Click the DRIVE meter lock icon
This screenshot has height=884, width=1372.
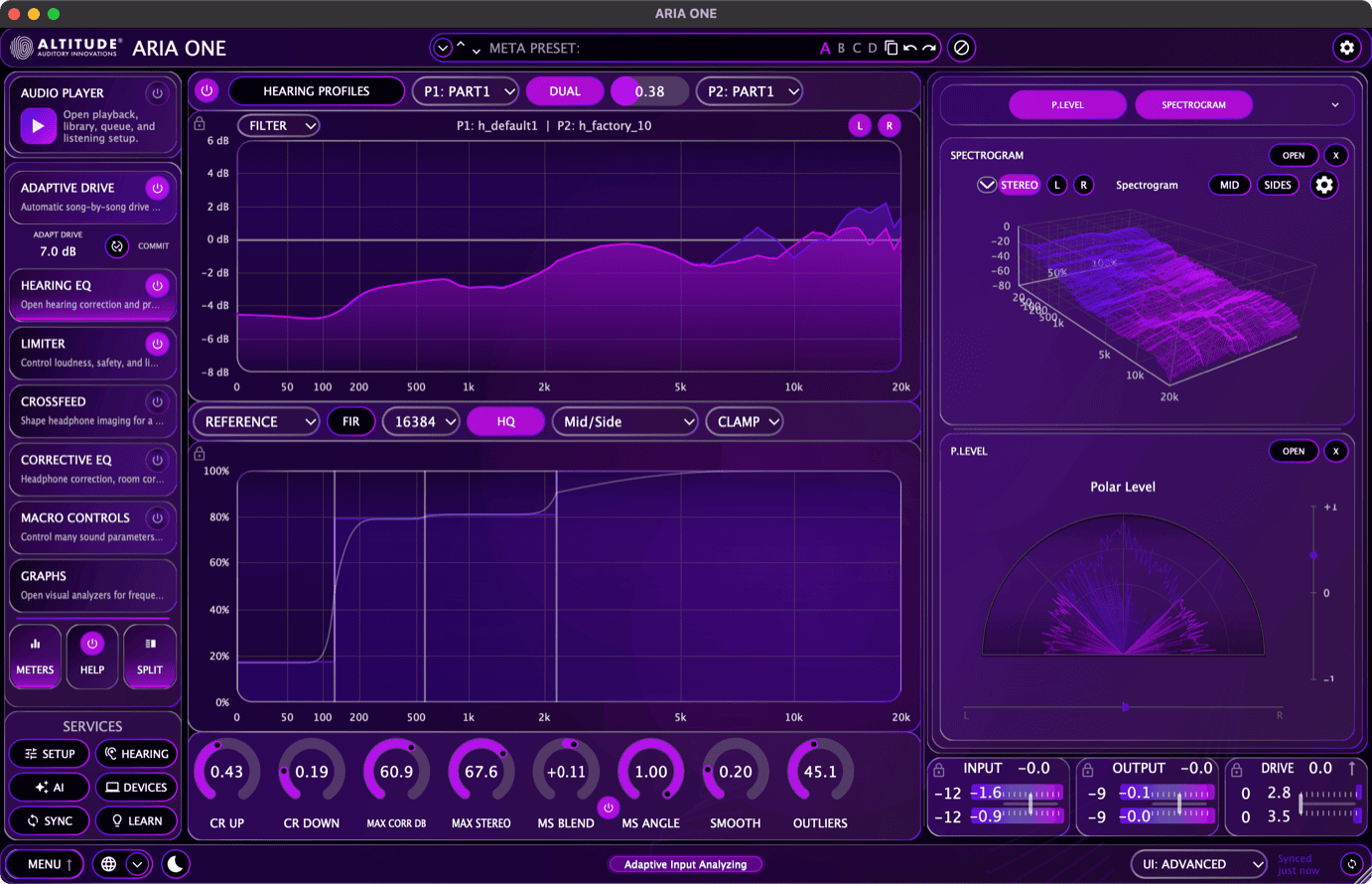1237,770
